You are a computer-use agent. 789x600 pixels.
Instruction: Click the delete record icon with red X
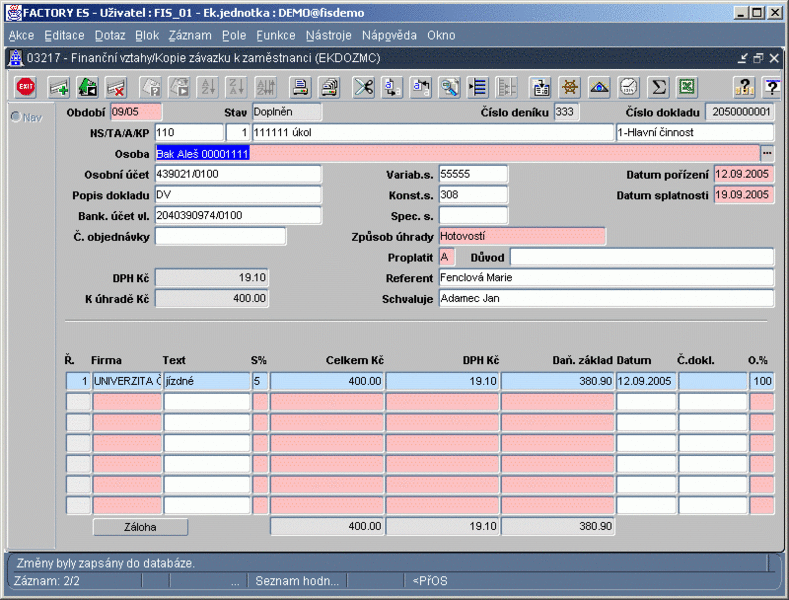116,87
